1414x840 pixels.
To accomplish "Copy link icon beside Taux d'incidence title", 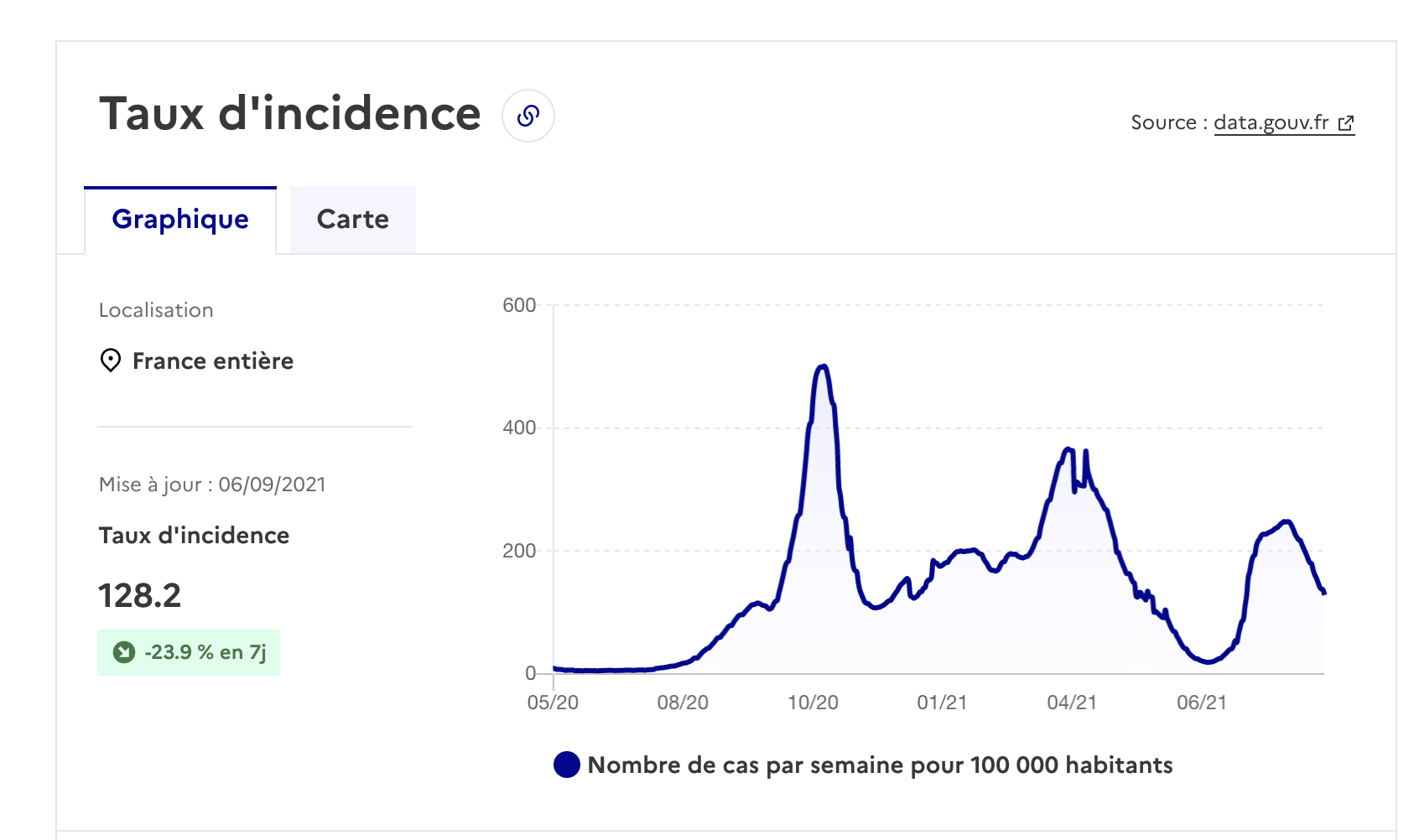I will pos(528,116).
